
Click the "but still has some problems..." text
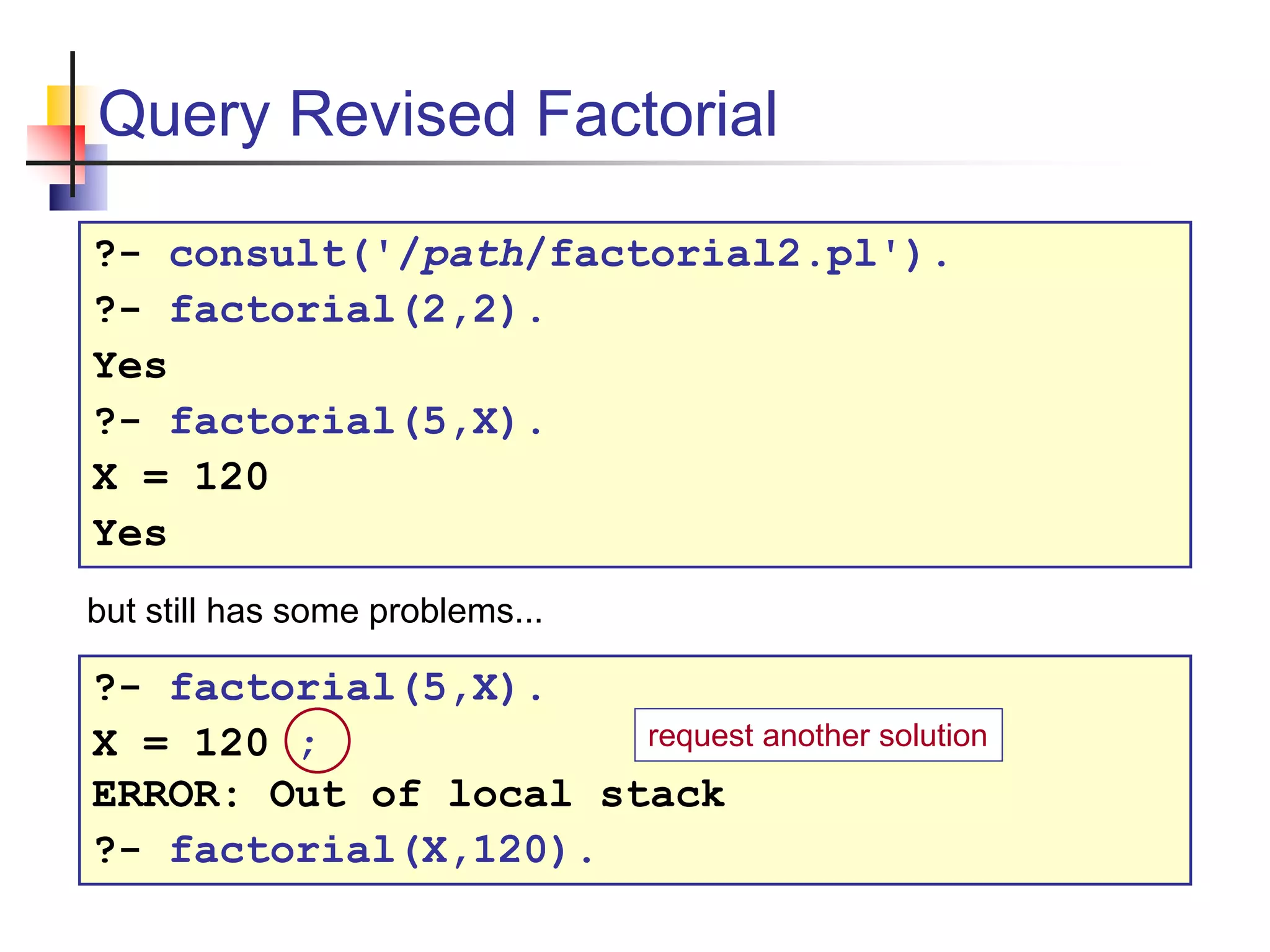click(315, 611)
